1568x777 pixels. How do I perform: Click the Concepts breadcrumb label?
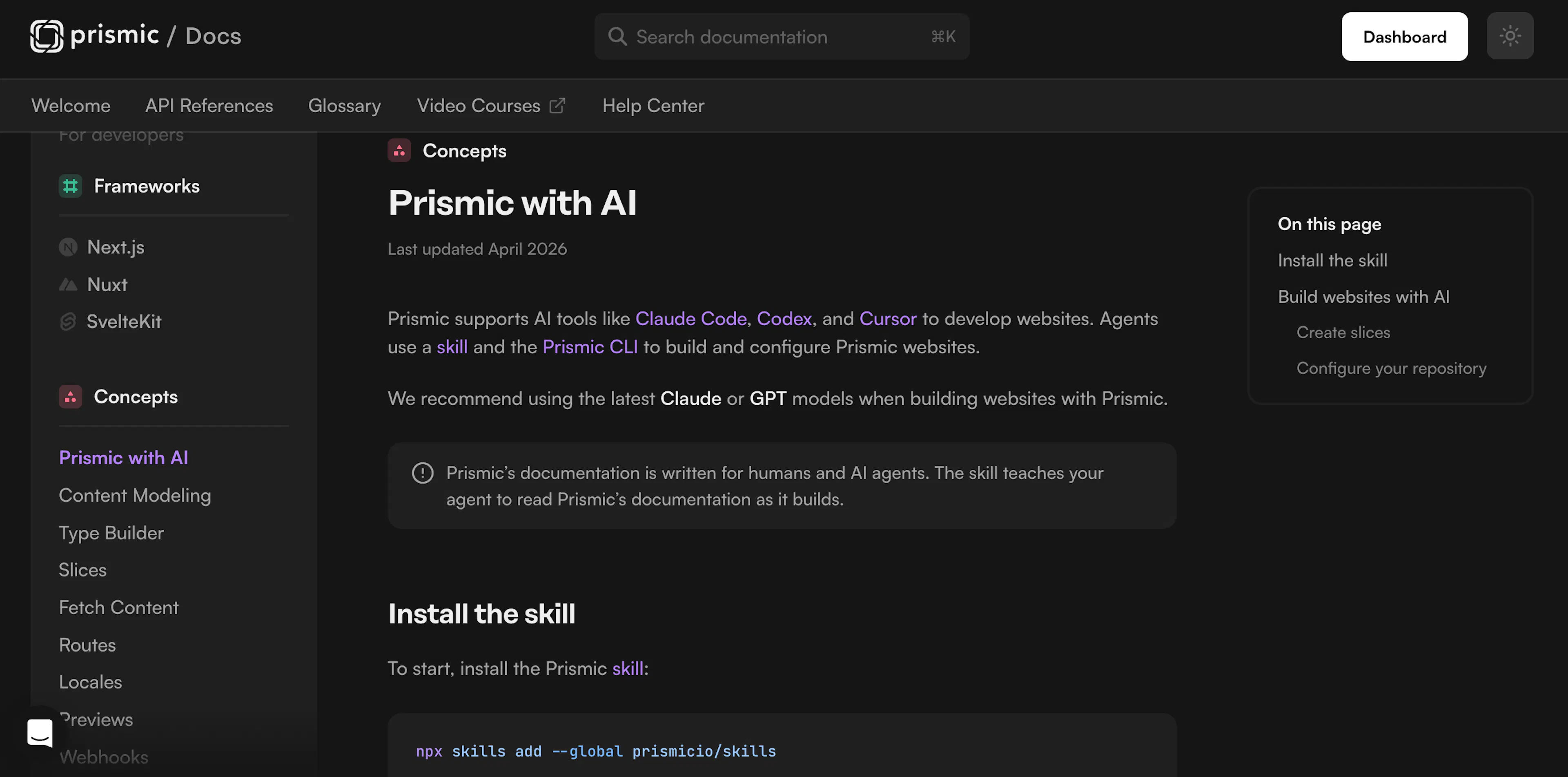point(464,151)
